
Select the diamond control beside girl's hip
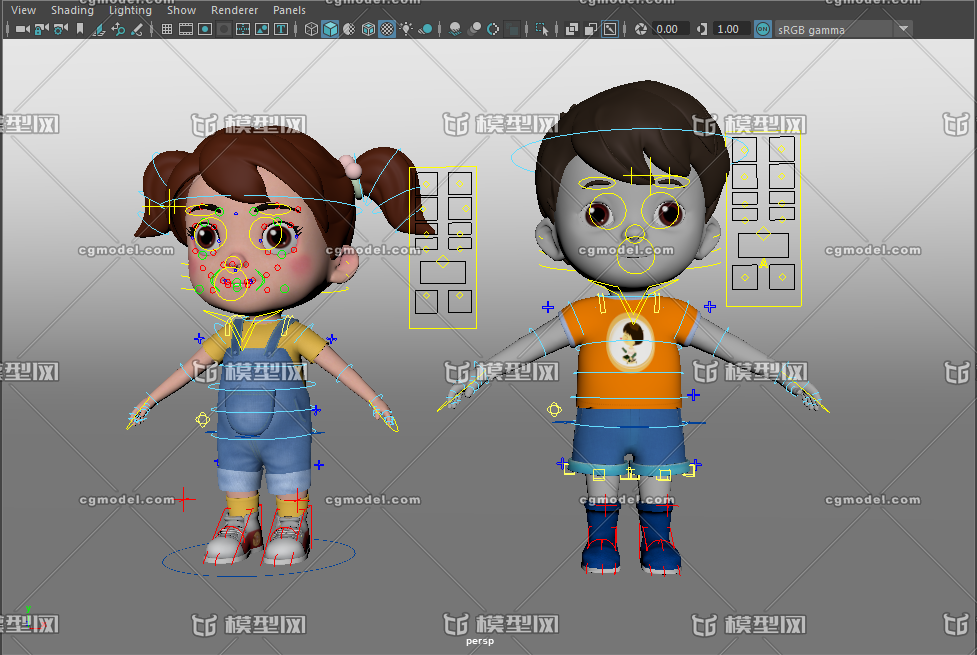pos(203,419)
